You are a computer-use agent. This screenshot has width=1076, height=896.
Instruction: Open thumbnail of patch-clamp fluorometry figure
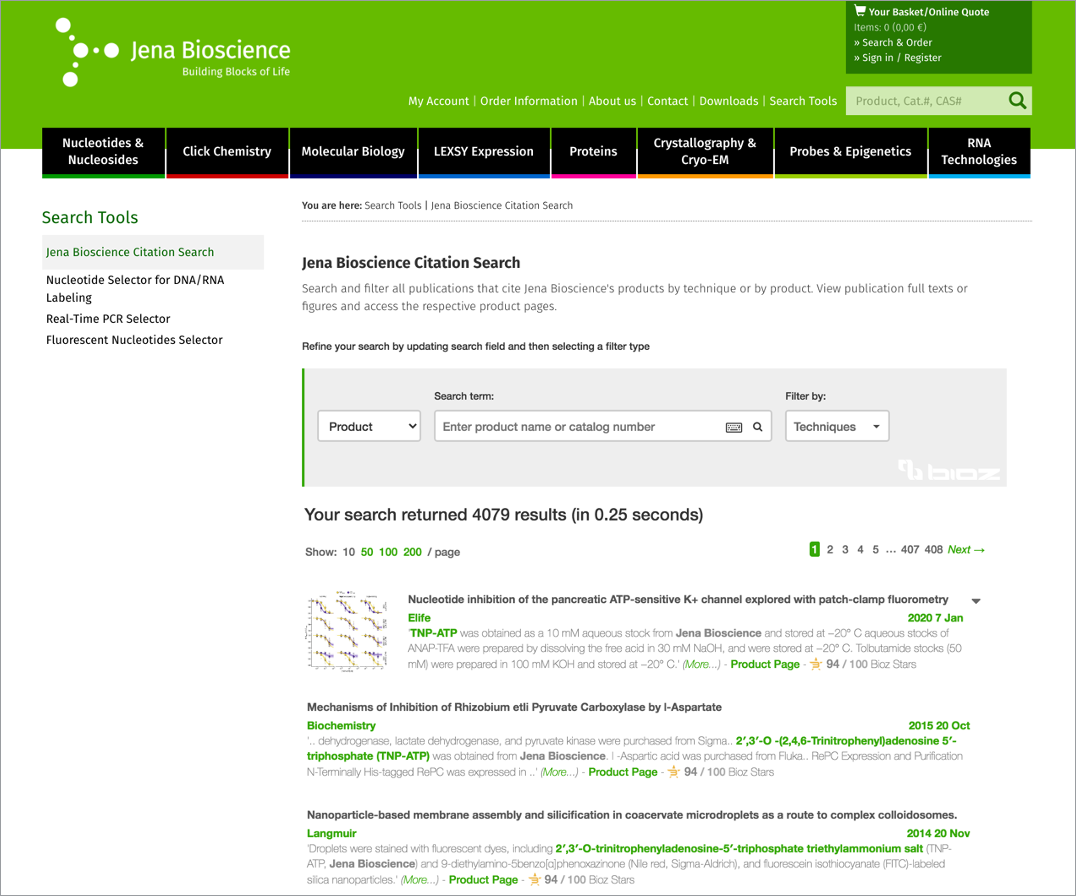point(348,630)
